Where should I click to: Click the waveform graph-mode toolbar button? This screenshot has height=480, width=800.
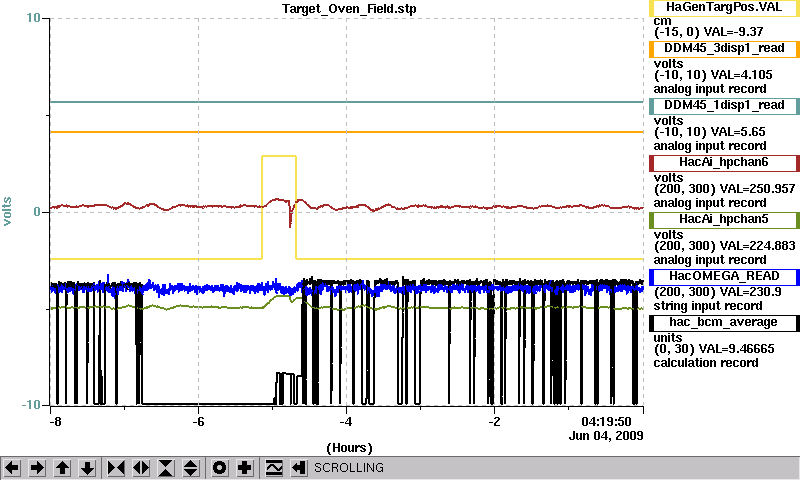point(274,468)
